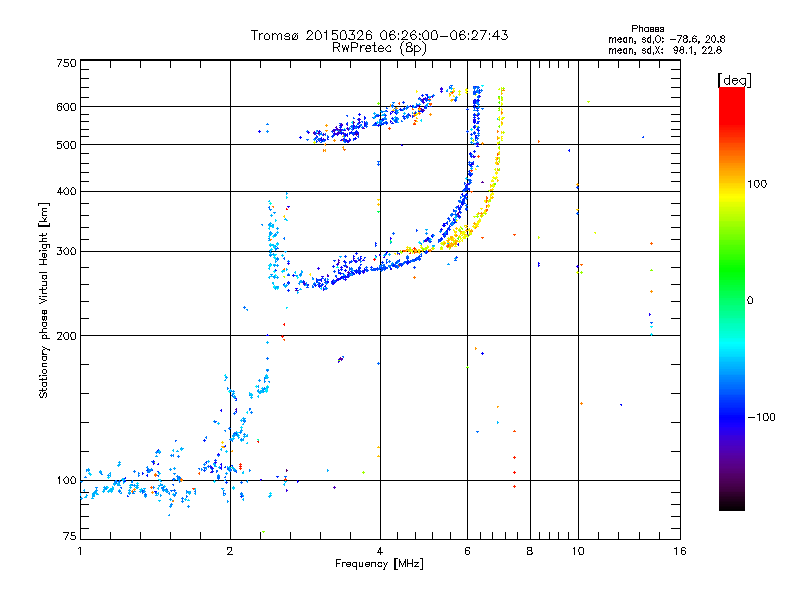Click the 200 tick on the height axis
The height and width of the screenshot is (600, 800).
pos(66,335)
